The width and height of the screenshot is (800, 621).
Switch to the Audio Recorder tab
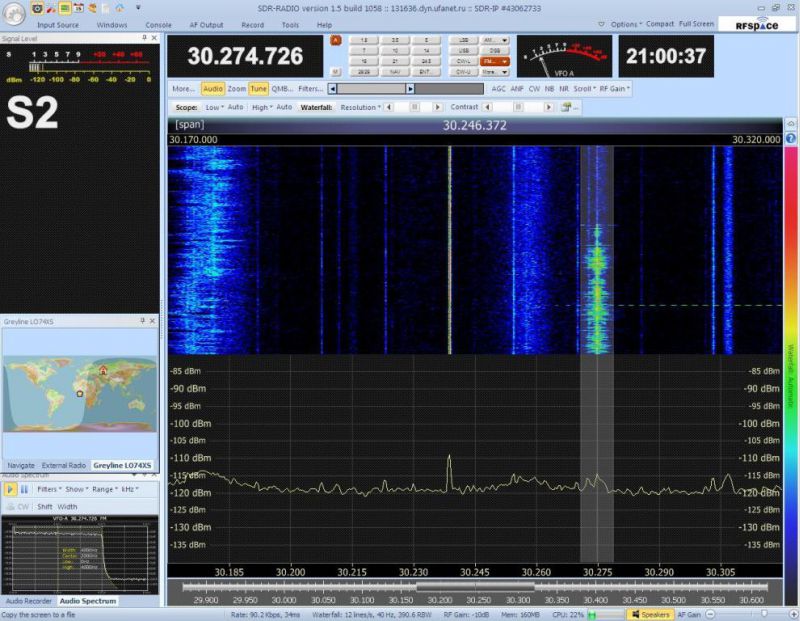click(x=28, y=601)
